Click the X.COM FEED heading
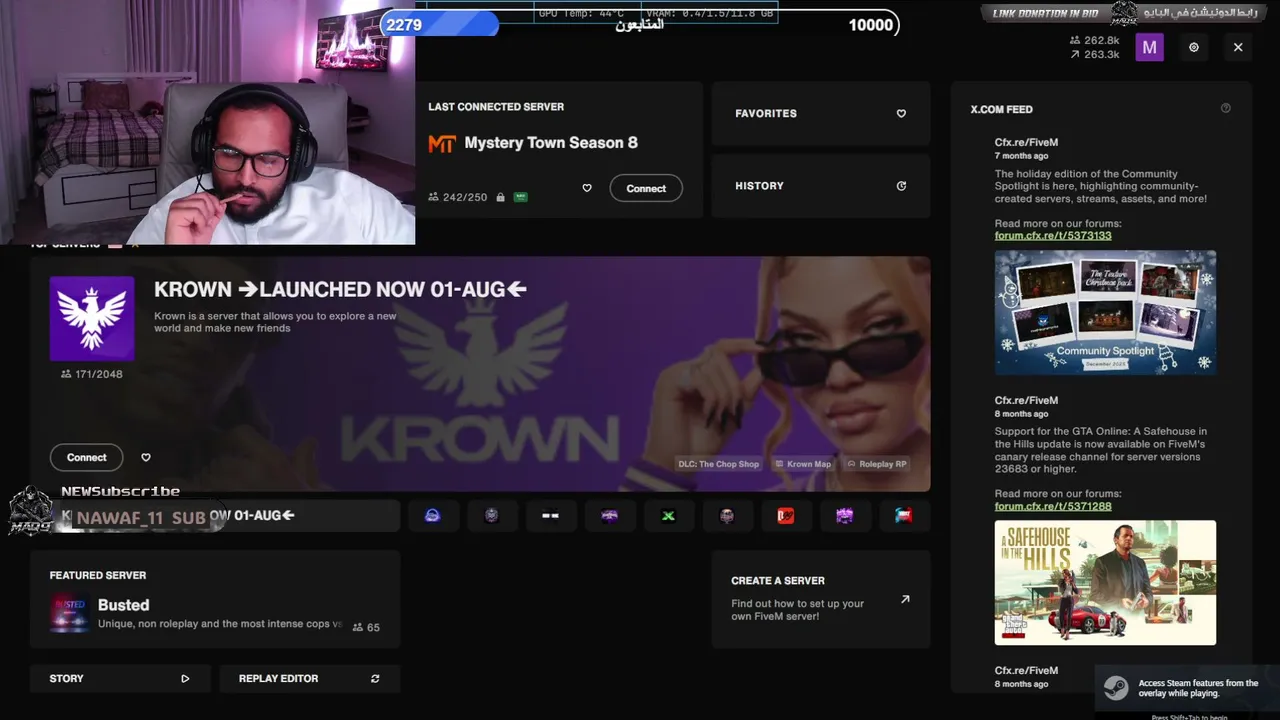This screenshot has width=1280, height=720. (x=1001, y=109)
